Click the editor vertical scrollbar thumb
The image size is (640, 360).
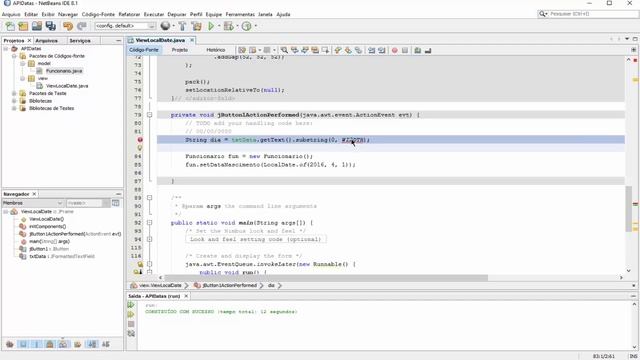629,208
